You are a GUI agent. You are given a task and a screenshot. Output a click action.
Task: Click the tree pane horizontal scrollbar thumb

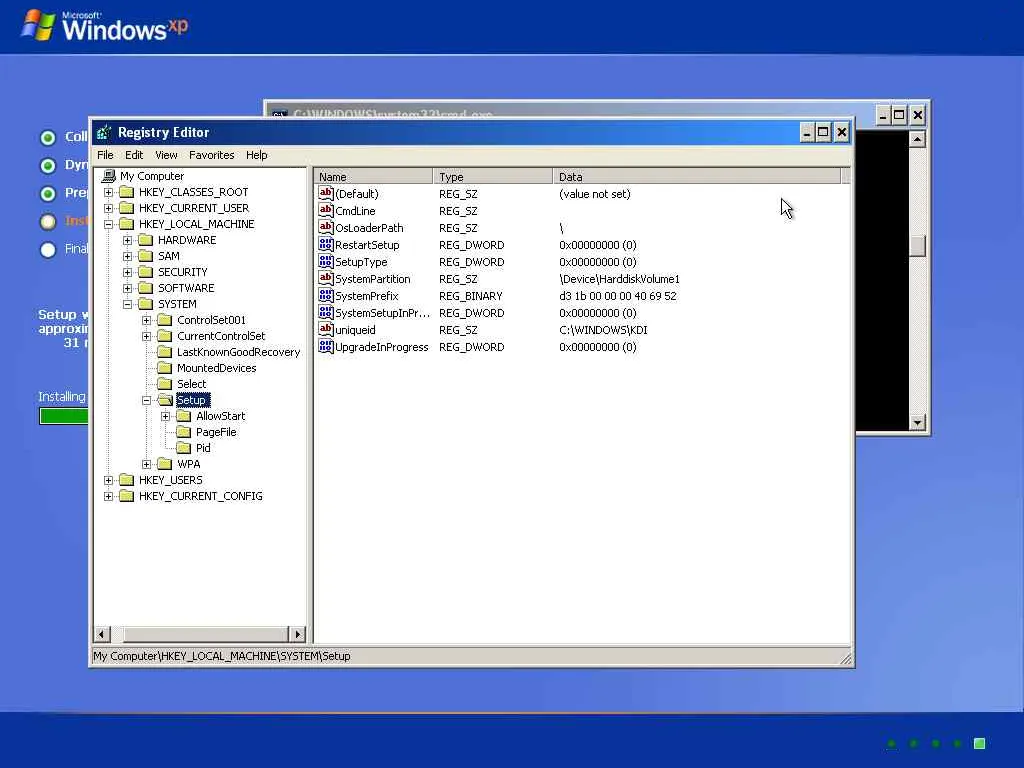pyautogui.click(x=205, y=634)
